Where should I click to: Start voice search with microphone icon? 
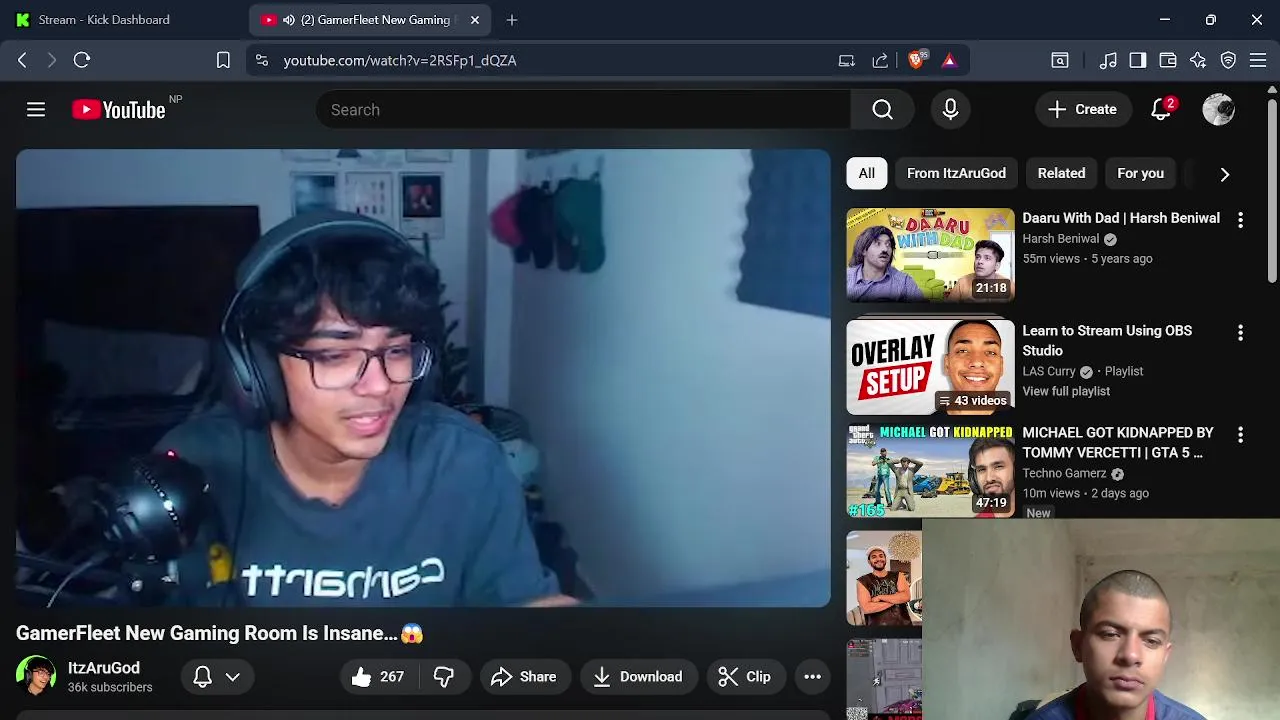click(950, 110)
